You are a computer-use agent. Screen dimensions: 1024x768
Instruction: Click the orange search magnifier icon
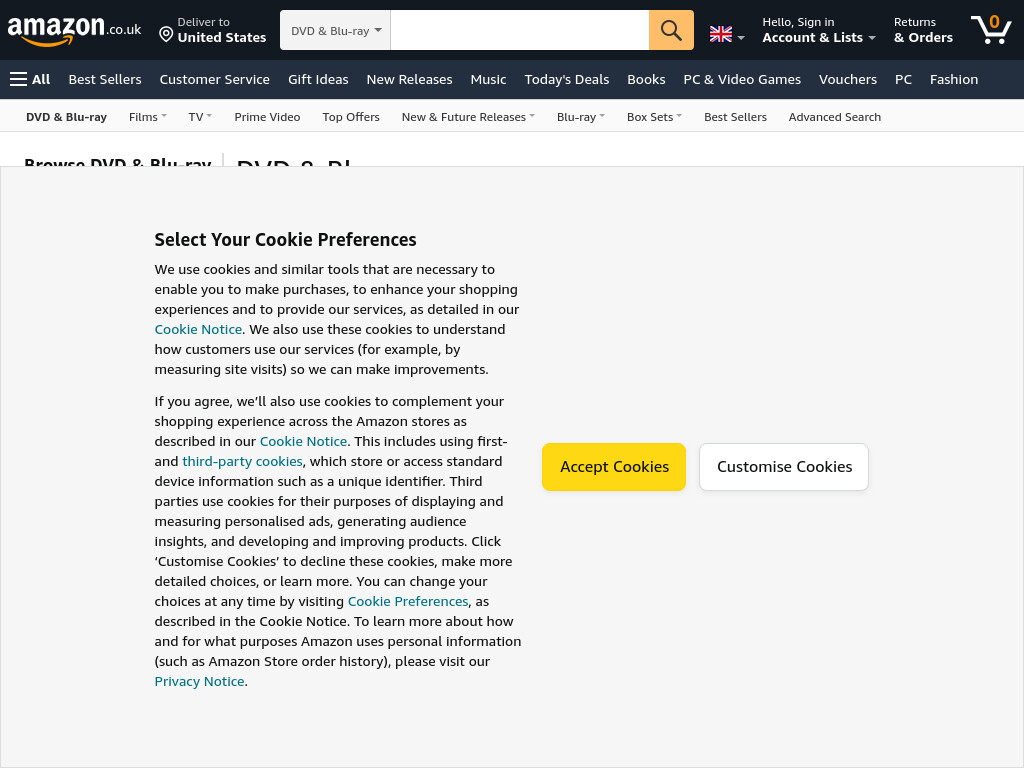(671, 30)
